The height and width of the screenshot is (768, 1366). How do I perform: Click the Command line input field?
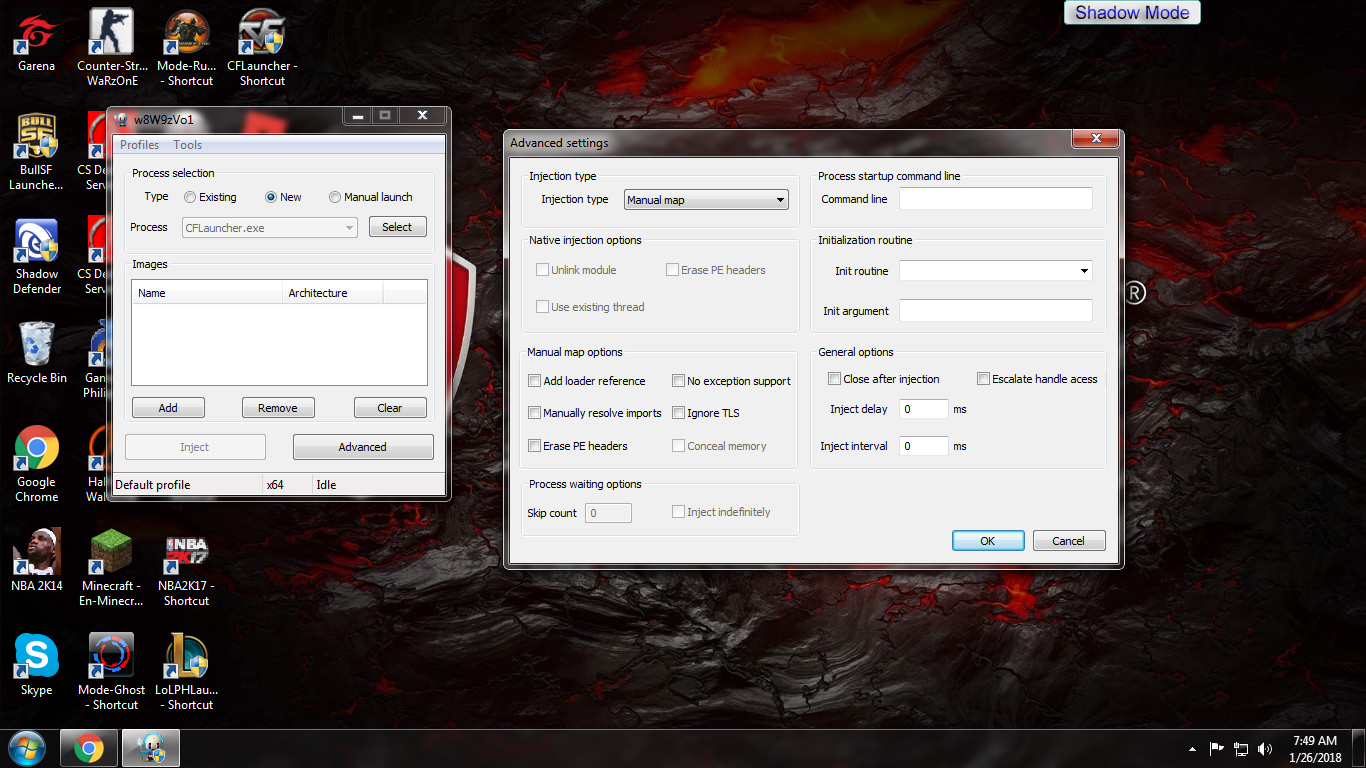point(995,199)
